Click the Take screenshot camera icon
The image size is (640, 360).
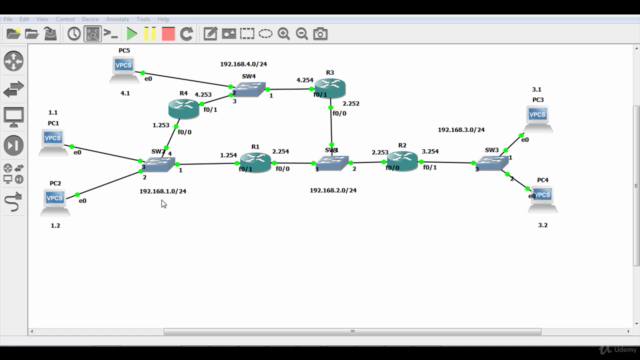tap(320, 34)
